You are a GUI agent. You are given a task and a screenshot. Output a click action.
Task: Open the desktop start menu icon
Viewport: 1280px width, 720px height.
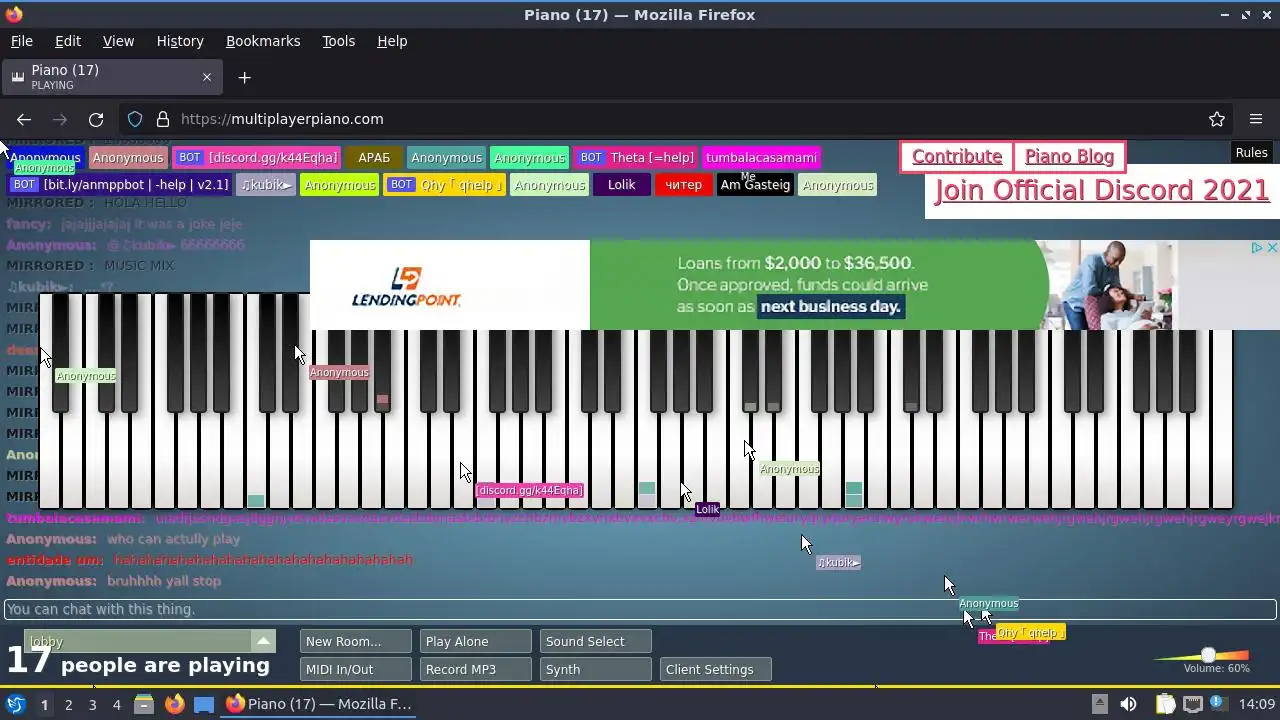tap(15, 704)
